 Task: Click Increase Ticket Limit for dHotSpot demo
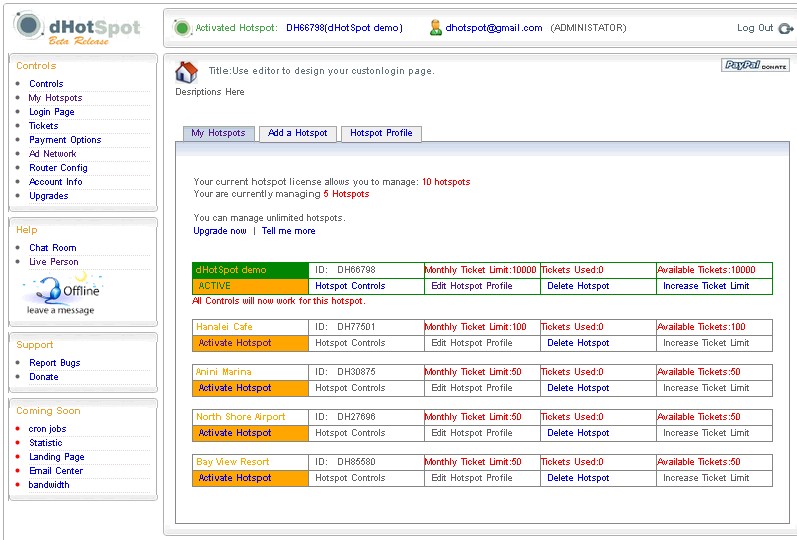(706, 286)
